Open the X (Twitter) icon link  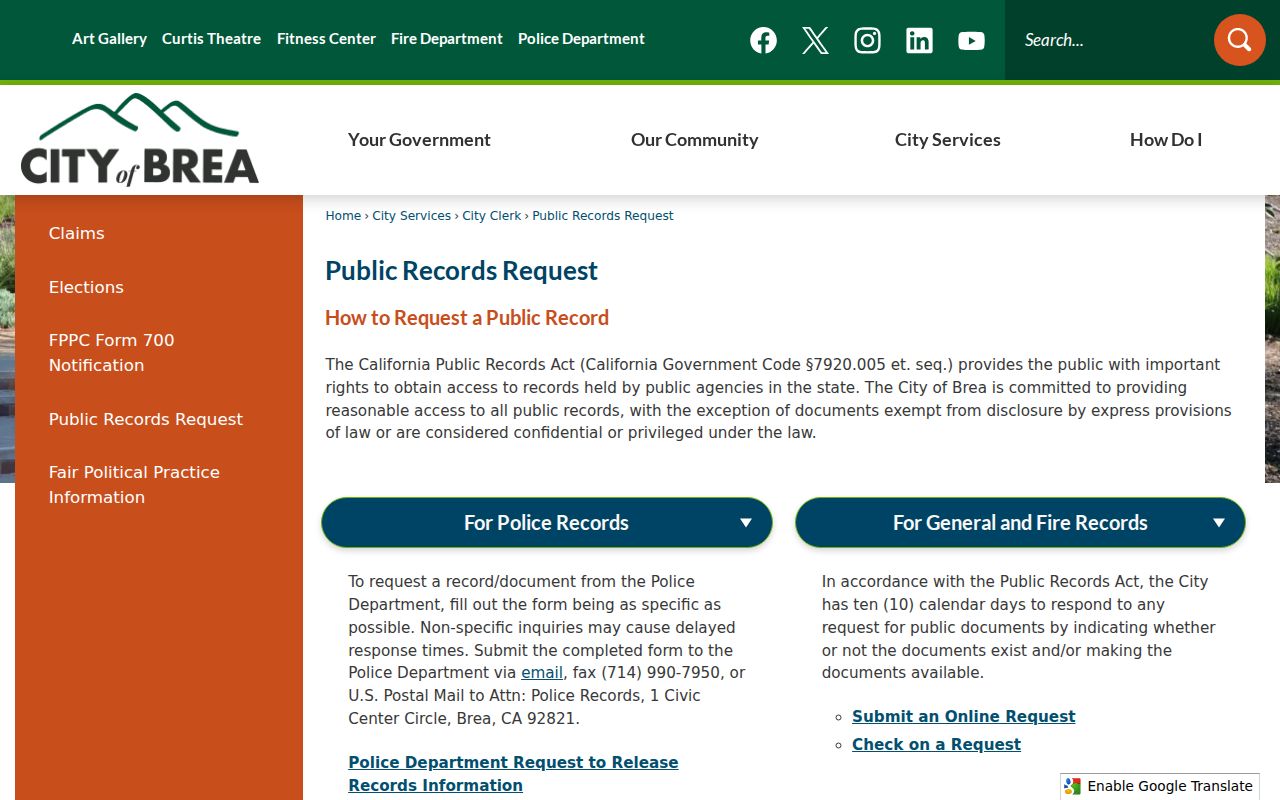tap(815, 40)
